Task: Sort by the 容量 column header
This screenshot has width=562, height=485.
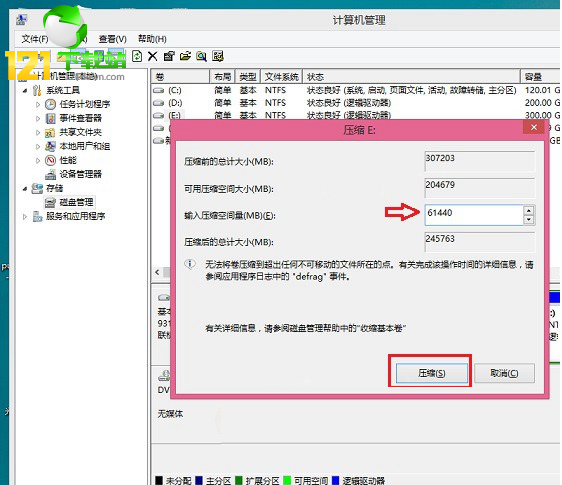Action: pos(541,76)
